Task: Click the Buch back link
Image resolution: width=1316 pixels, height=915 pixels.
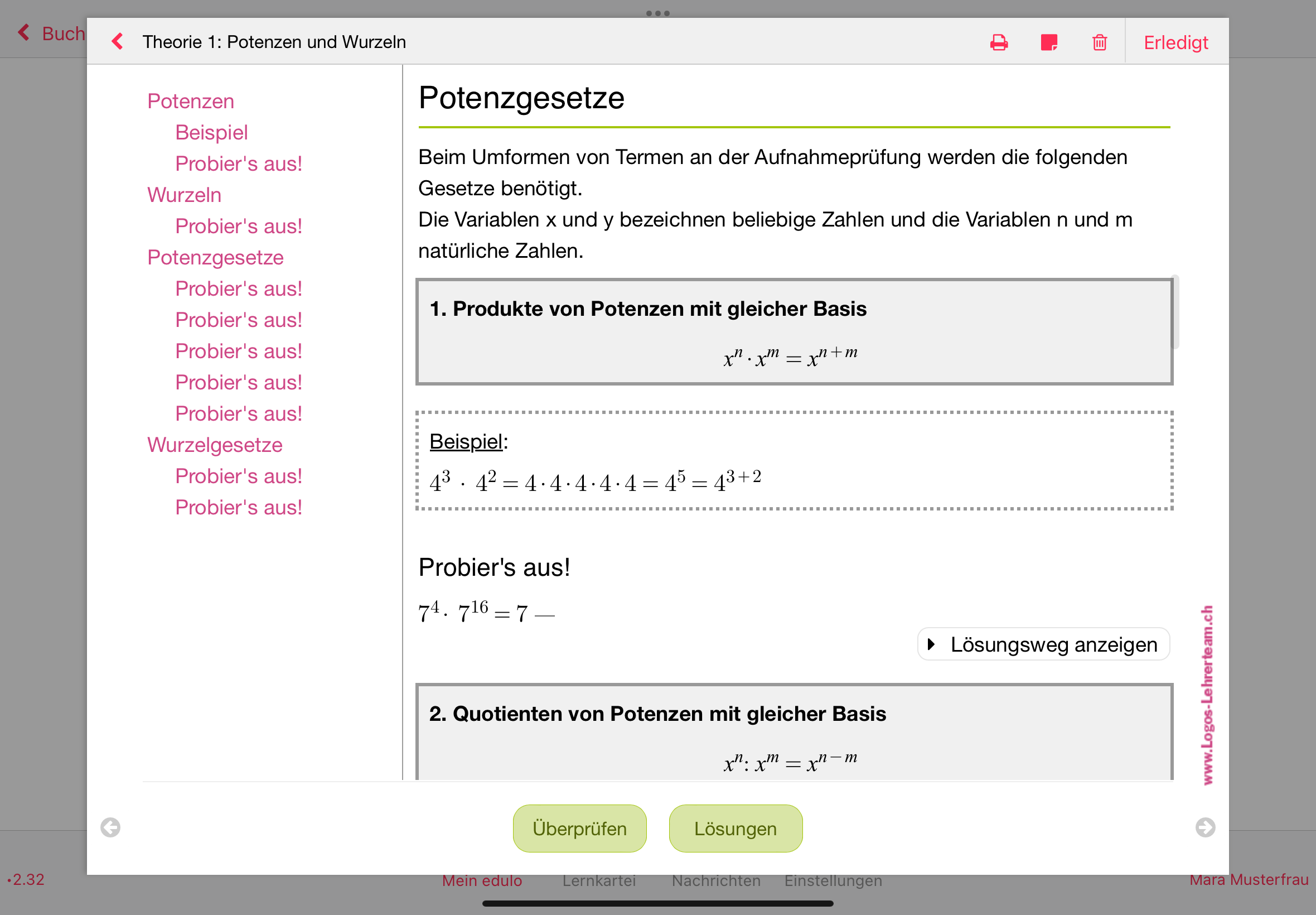Action: click(51, 33)
